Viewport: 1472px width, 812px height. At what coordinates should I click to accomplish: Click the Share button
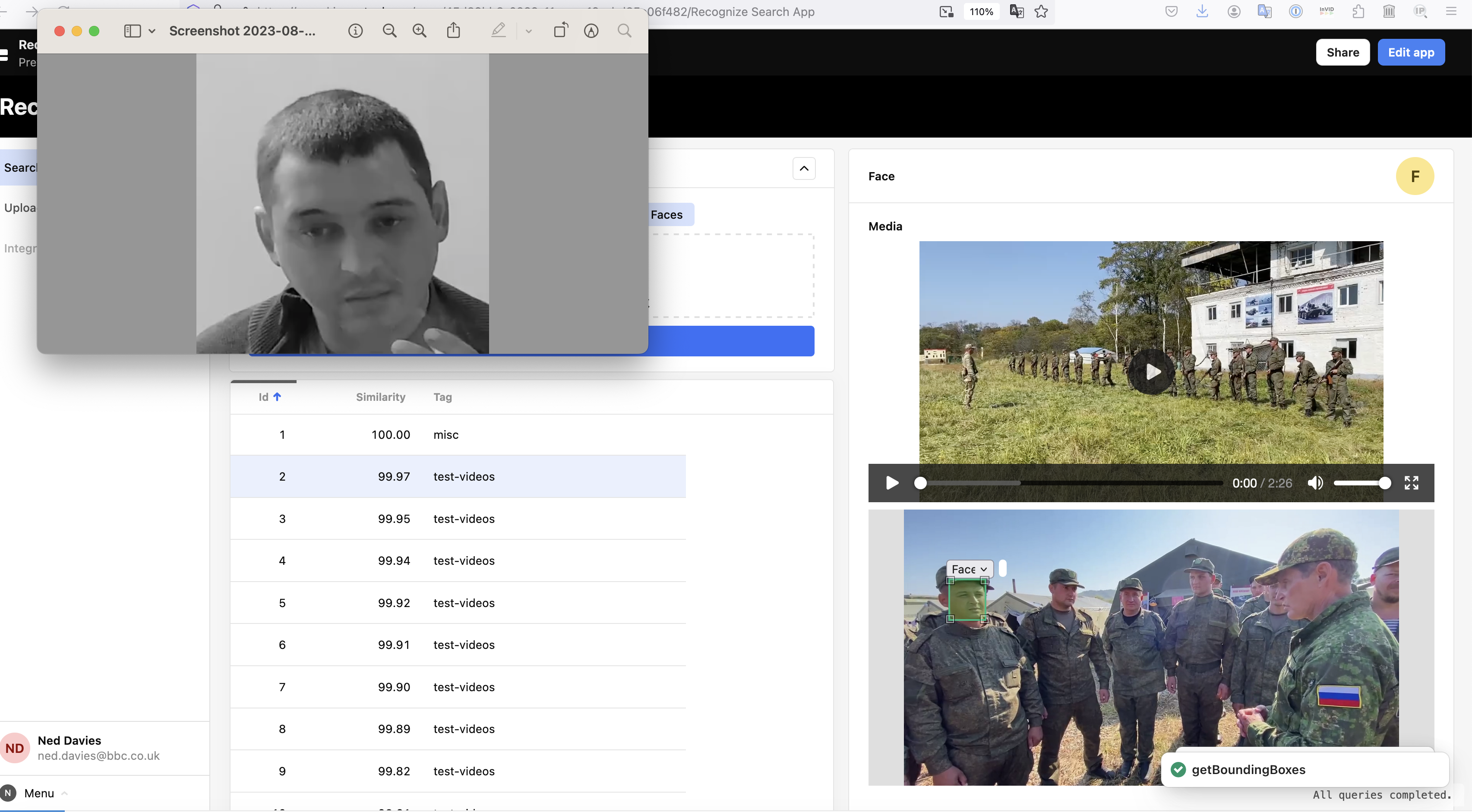(1342, 53)
